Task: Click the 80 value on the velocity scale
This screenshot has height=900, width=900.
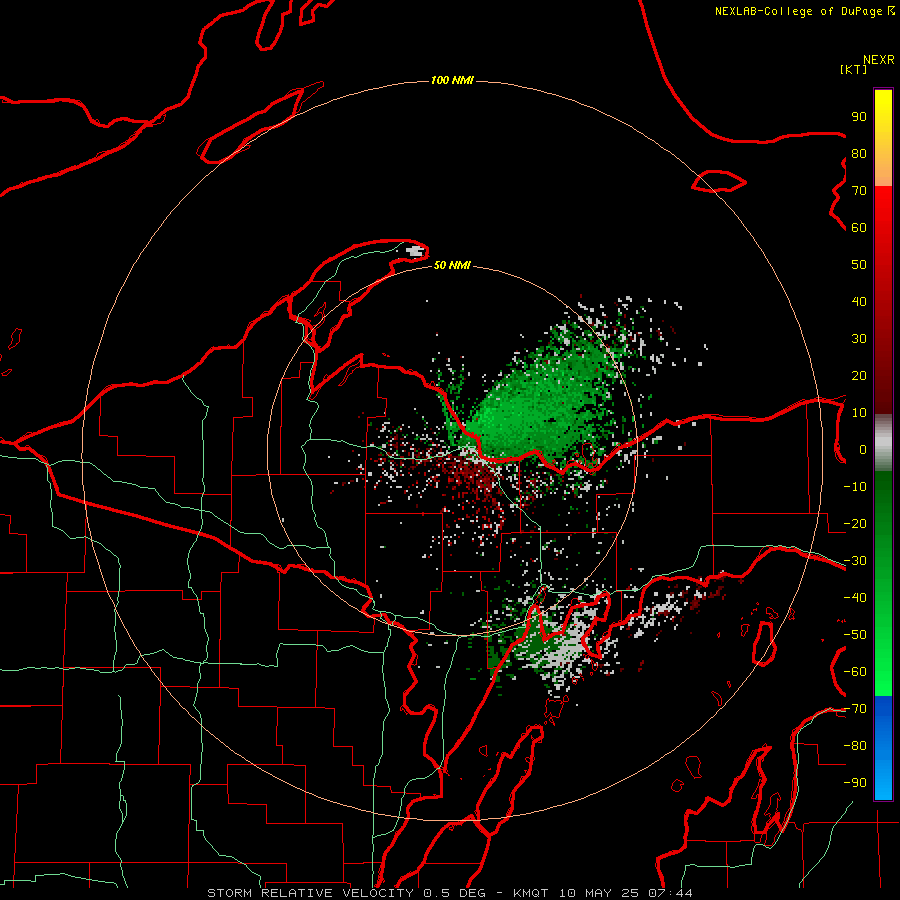Action: [x=859, y=153]
